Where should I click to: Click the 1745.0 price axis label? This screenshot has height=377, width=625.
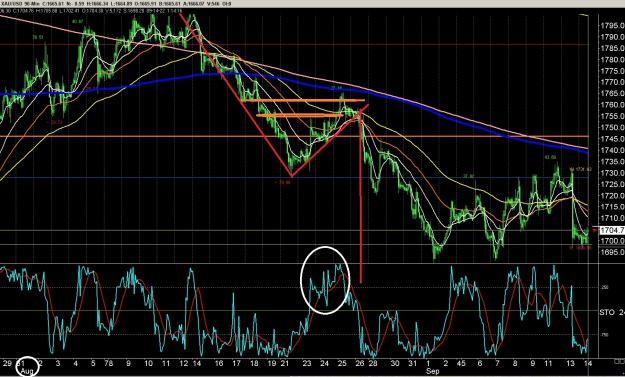(x=613, y=139)
